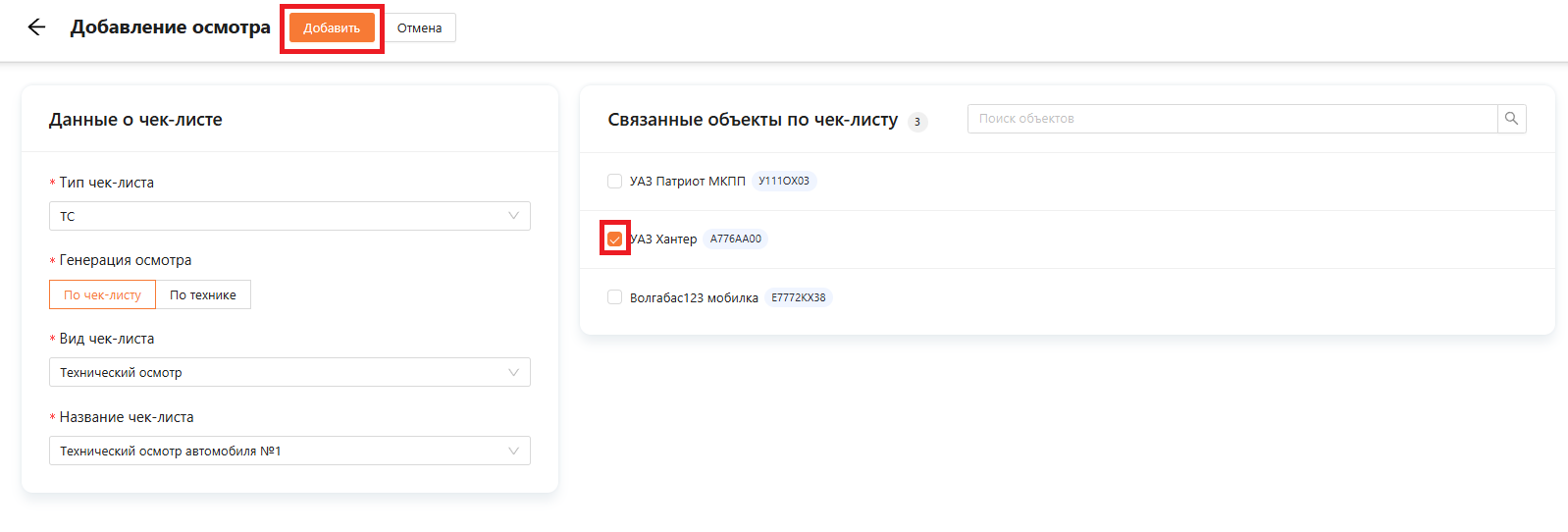Click the УАЗ Хантер label
The image size is (1568, 532).
pos(664,239)
